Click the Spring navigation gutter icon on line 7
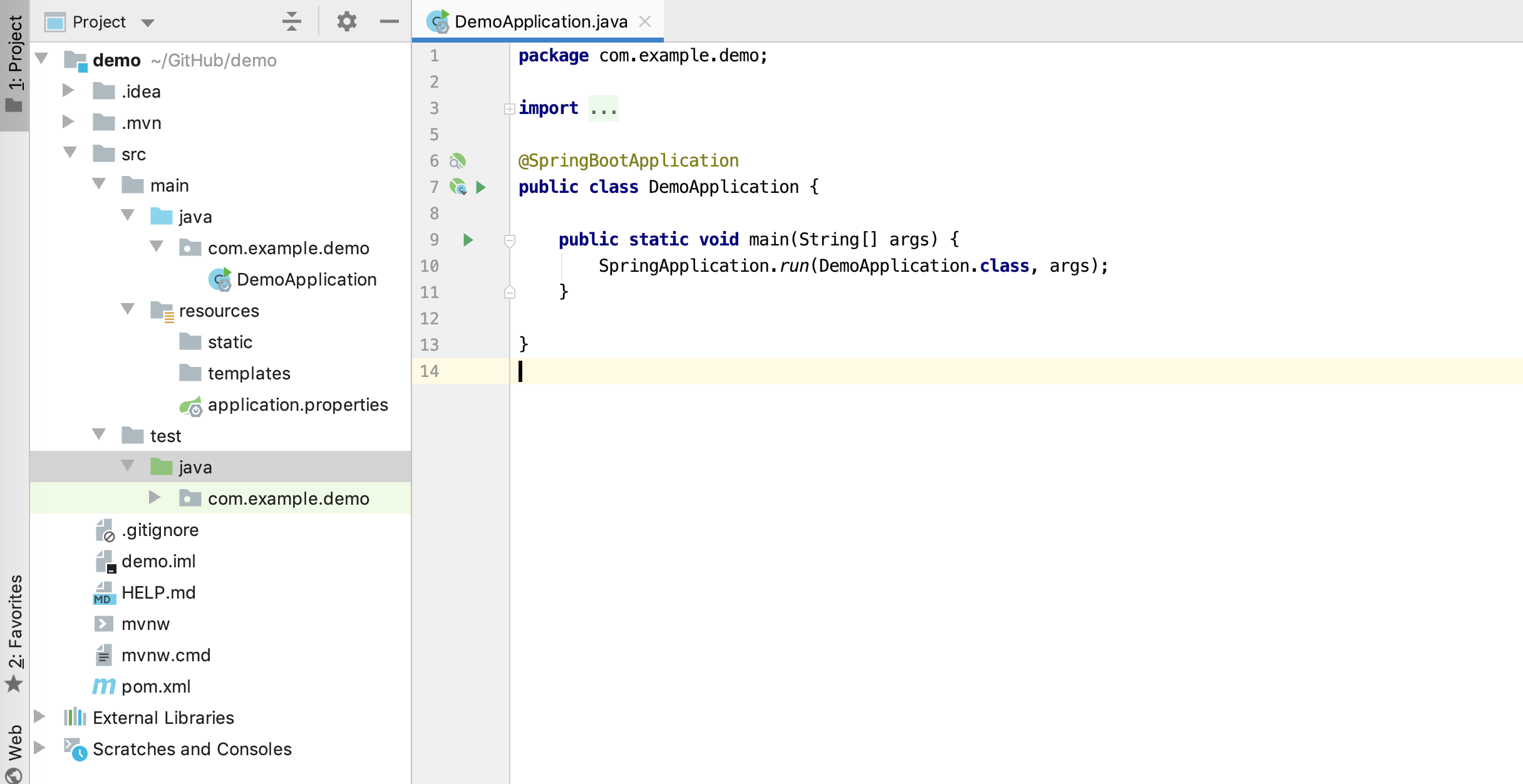The image size is (1523, 784). pos(458,187)
